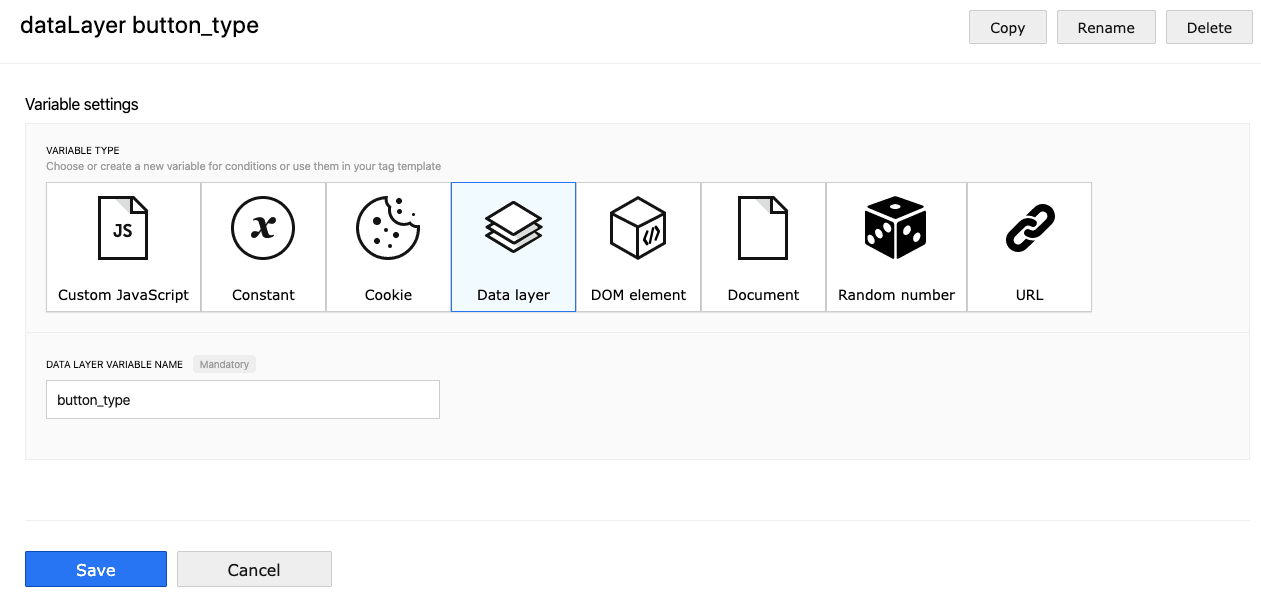Click the Mandatory badge

click(224, 364)
